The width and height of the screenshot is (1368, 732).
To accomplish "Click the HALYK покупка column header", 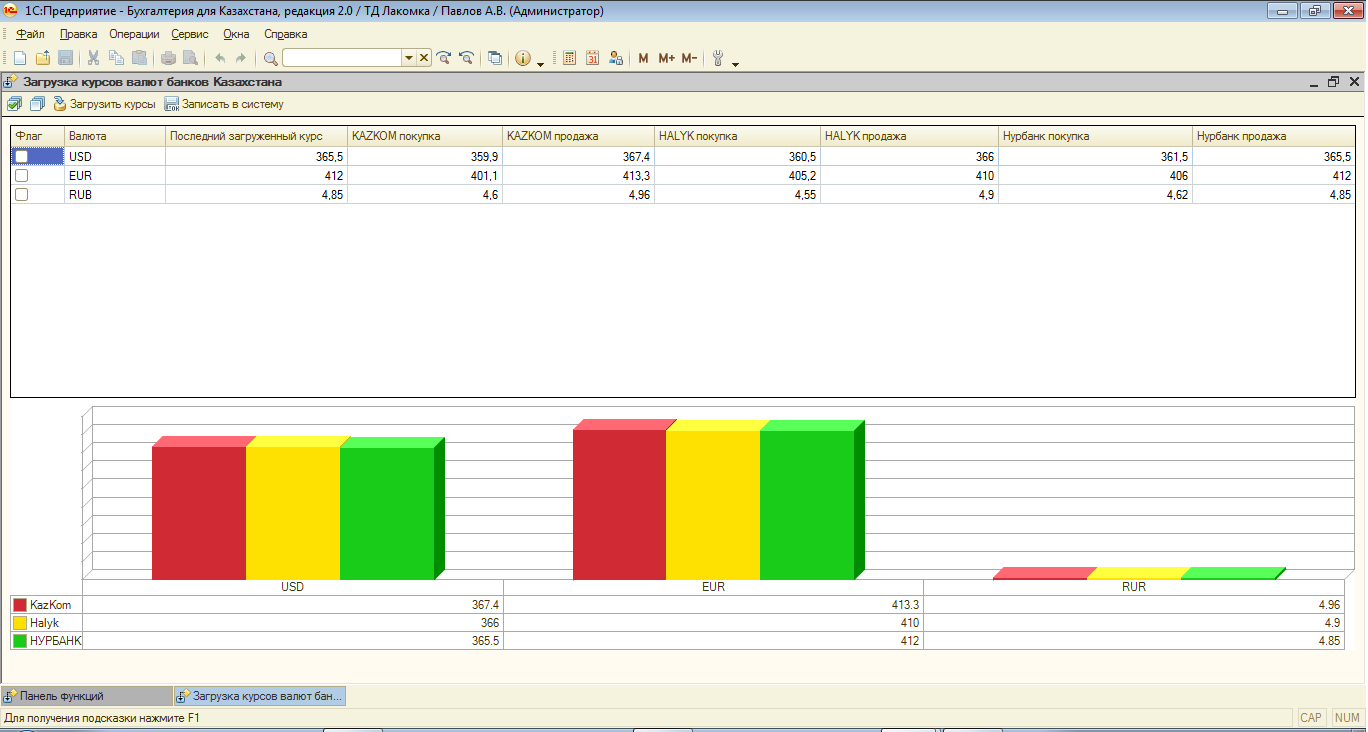I will click(738, 136).
